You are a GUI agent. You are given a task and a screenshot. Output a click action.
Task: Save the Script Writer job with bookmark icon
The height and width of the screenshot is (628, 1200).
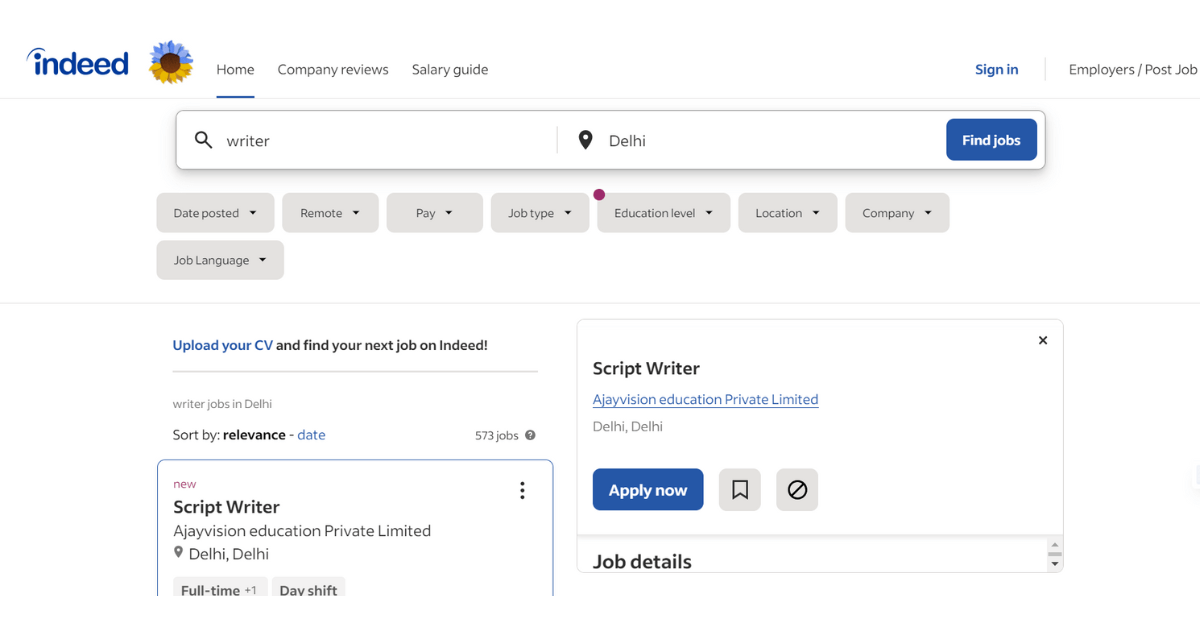[739, 489]
